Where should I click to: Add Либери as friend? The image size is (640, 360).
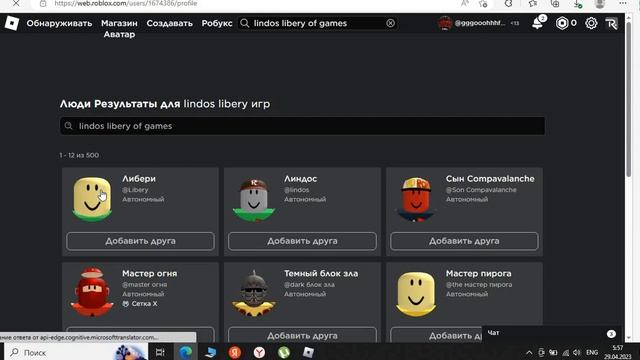pyautogui.click(x=140, y=241)
